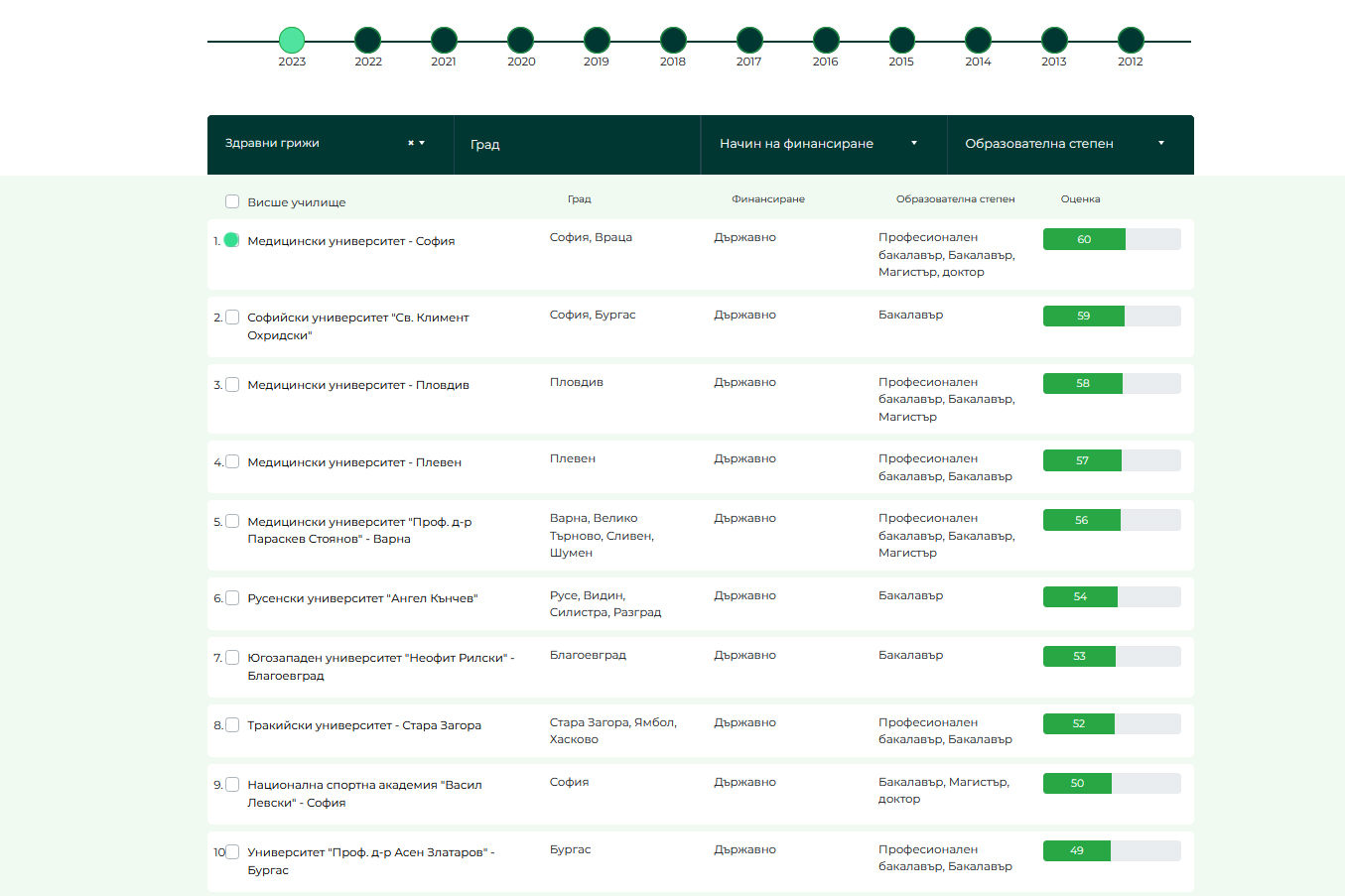Check Софийски университет Св. Климент Охридски checkbox
Viewport: 1345px width, 896px height.
tap(232, 318)
